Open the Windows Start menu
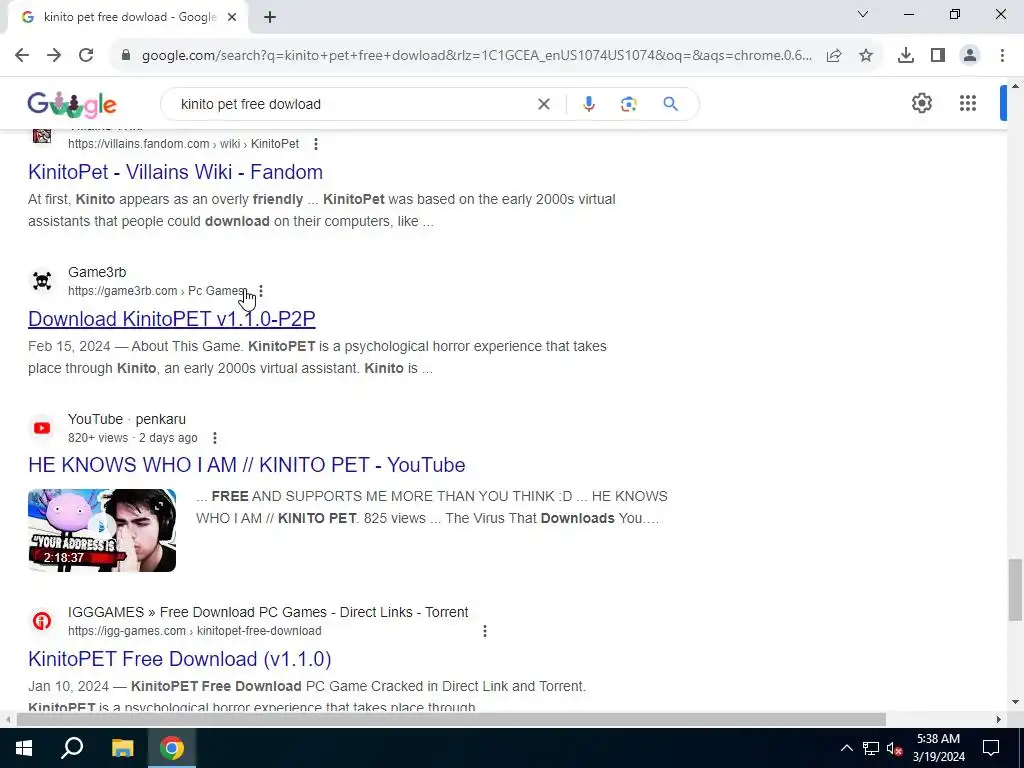This screenshot has height=768, width=1024. click(x=24, y=748)
